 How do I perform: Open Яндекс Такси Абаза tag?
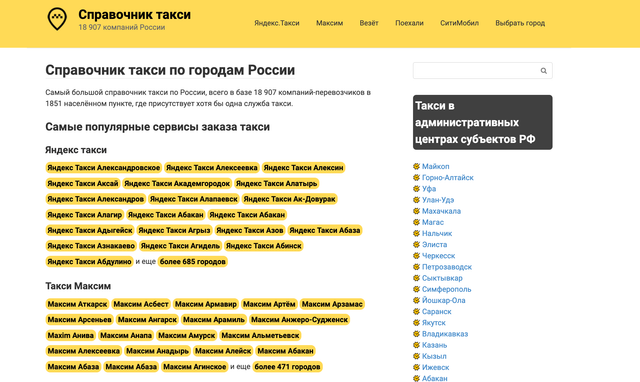[324, 231]
